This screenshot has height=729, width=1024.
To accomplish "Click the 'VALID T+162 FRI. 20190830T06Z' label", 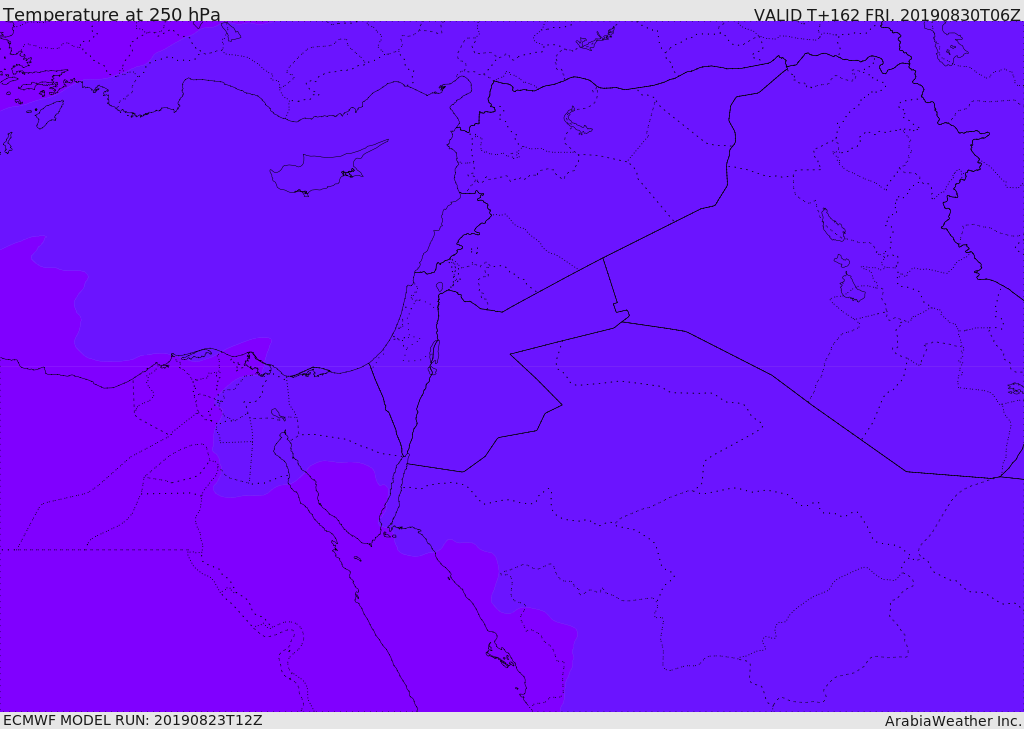I will pyautogui.click(x=886, y=15).
